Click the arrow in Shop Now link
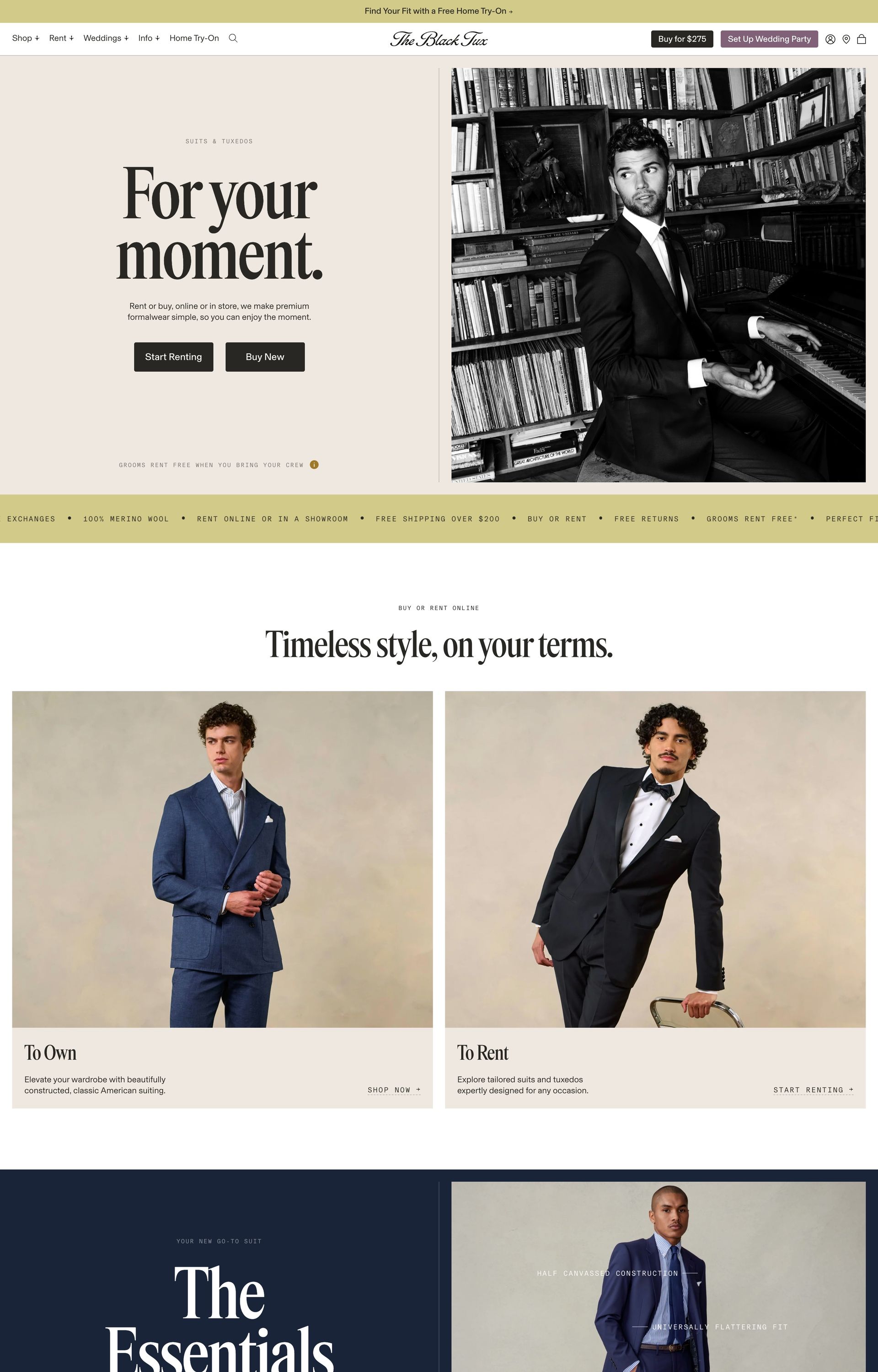878x1372 pixels. point(418,1089)
